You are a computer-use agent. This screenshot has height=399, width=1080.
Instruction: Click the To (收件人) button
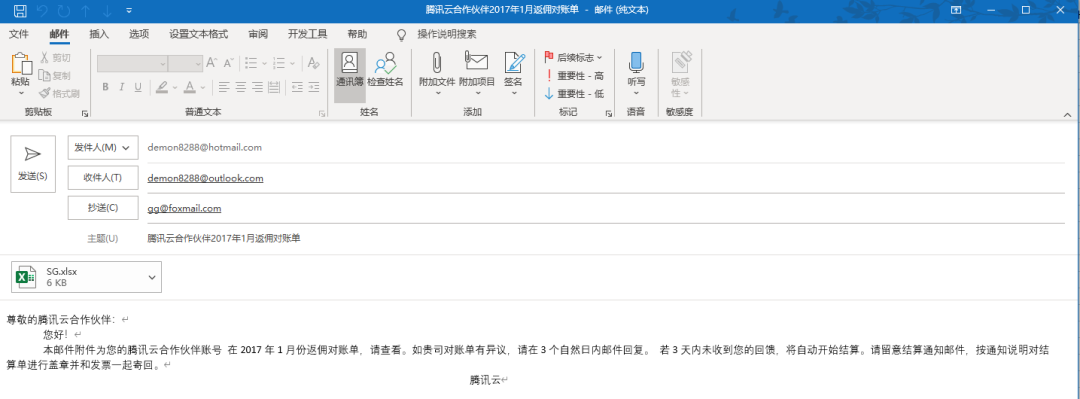click(103, 178)
